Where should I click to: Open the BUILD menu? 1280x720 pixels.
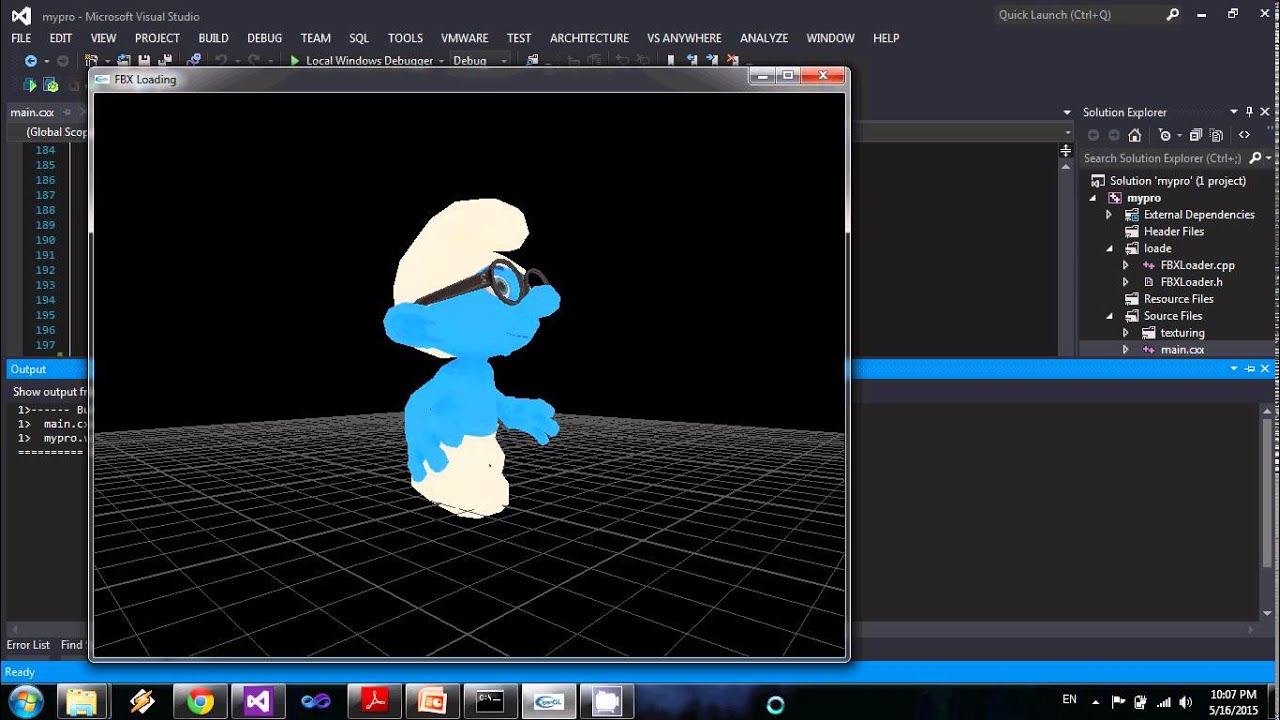[x=213, y=38]
